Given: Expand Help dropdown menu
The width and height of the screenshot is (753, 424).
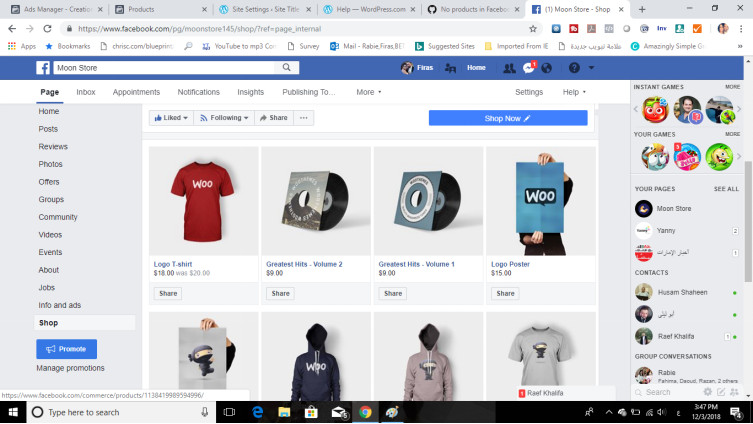Looking at the screenshot, I should 574,92.
